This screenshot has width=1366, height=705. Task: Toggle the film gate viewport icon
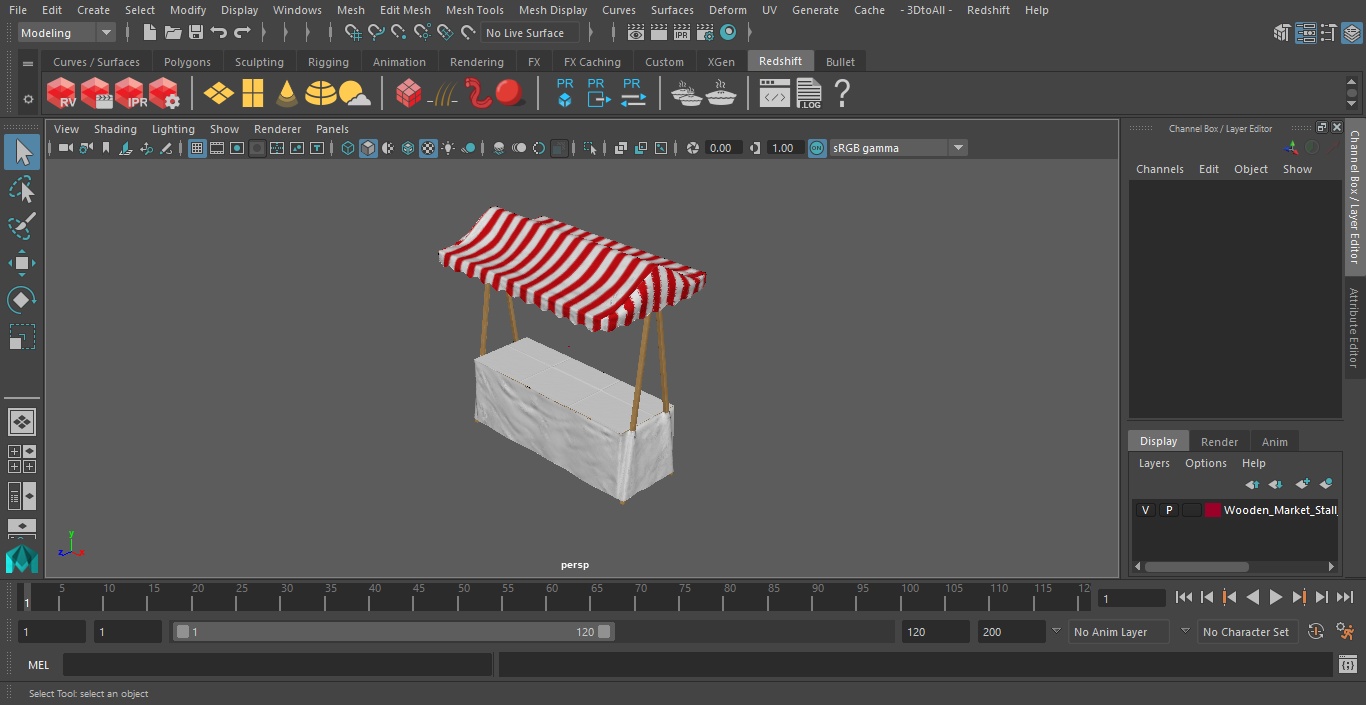coord(217,148)
